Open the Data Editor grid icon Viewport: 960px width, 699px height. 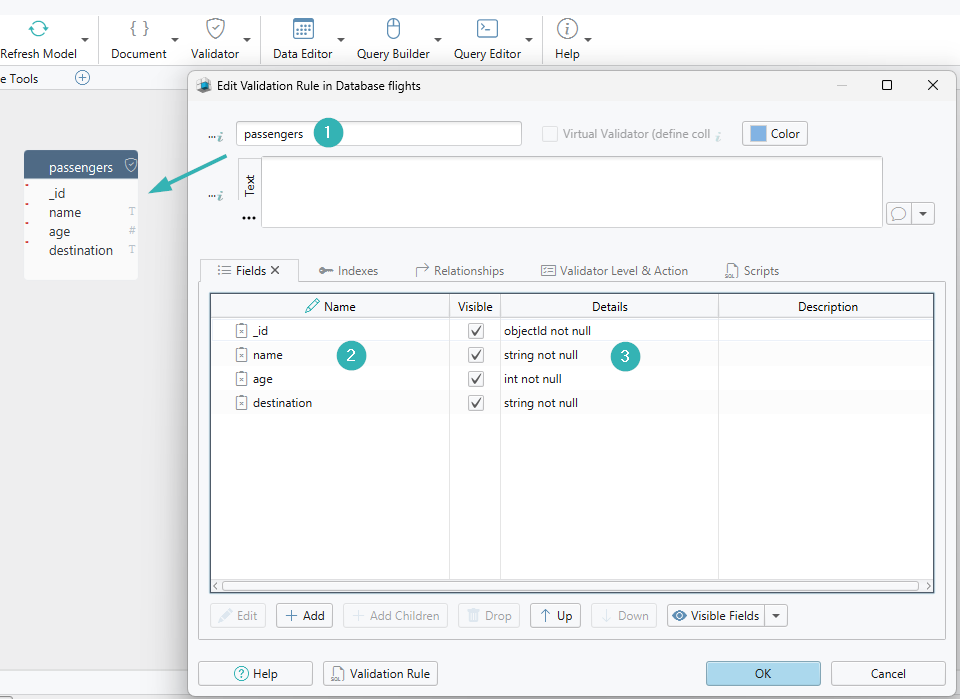pos(303,28)
